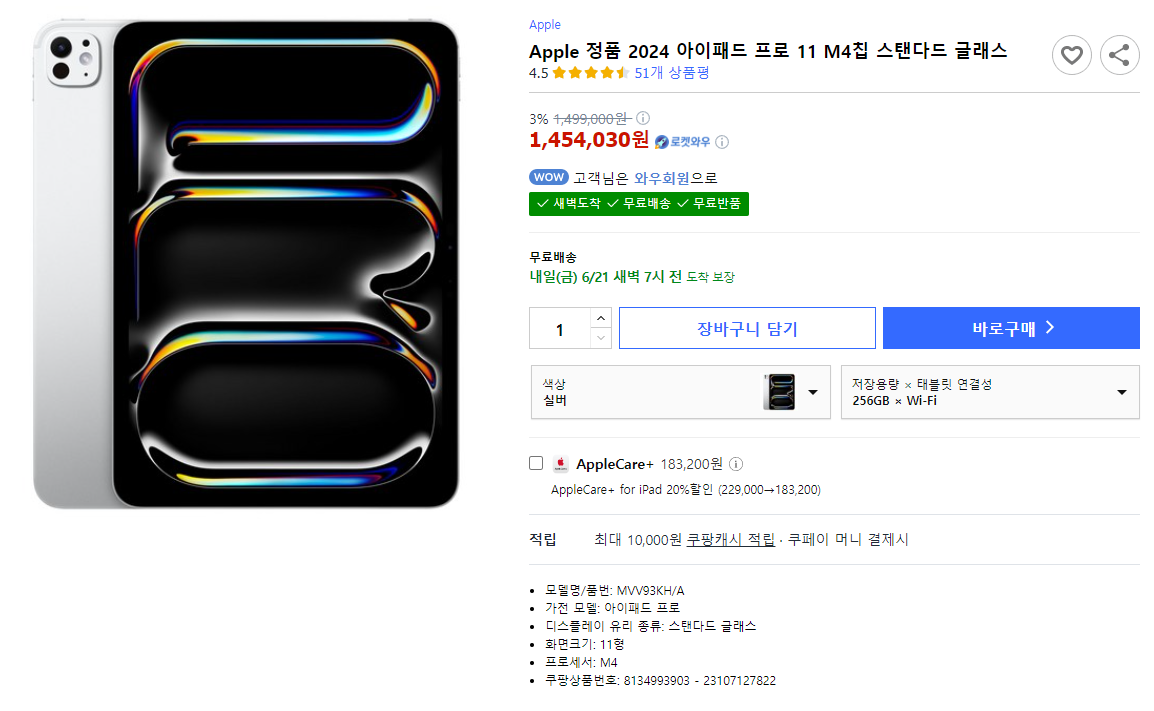This screenshot has height=711, width=1154.
Task: Increase quantity with up arrow
Action: [600, 318]
